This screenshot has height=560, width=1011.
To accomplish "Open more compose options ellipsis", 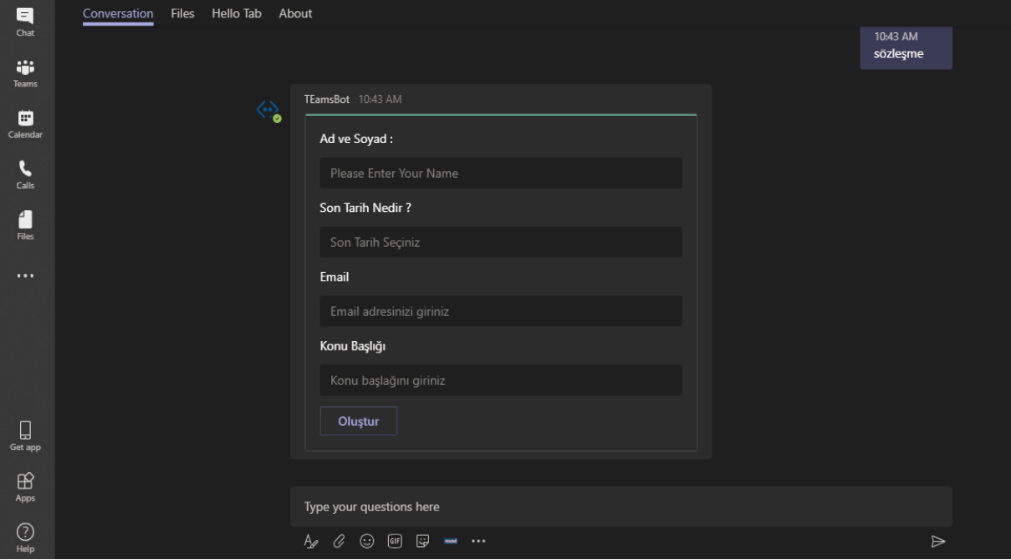I will click(478, 541).
